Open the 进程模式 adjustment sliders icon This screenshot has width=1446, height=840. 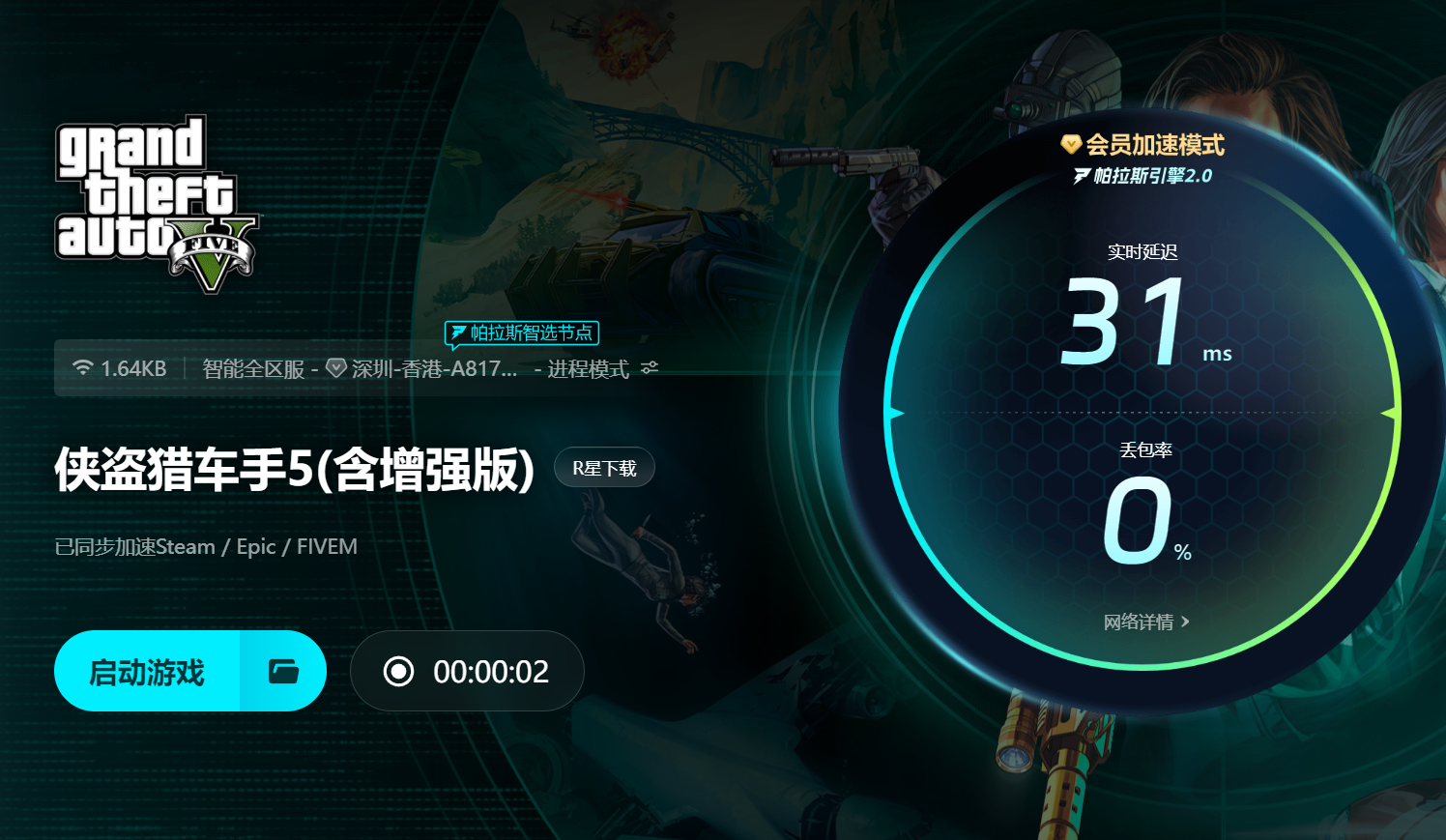pyautogui.click(x=650, y=368)
